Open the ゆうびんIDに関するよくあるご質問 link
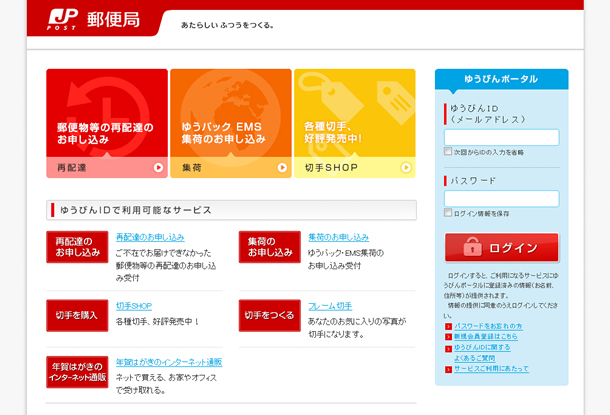 coord(482,352)
